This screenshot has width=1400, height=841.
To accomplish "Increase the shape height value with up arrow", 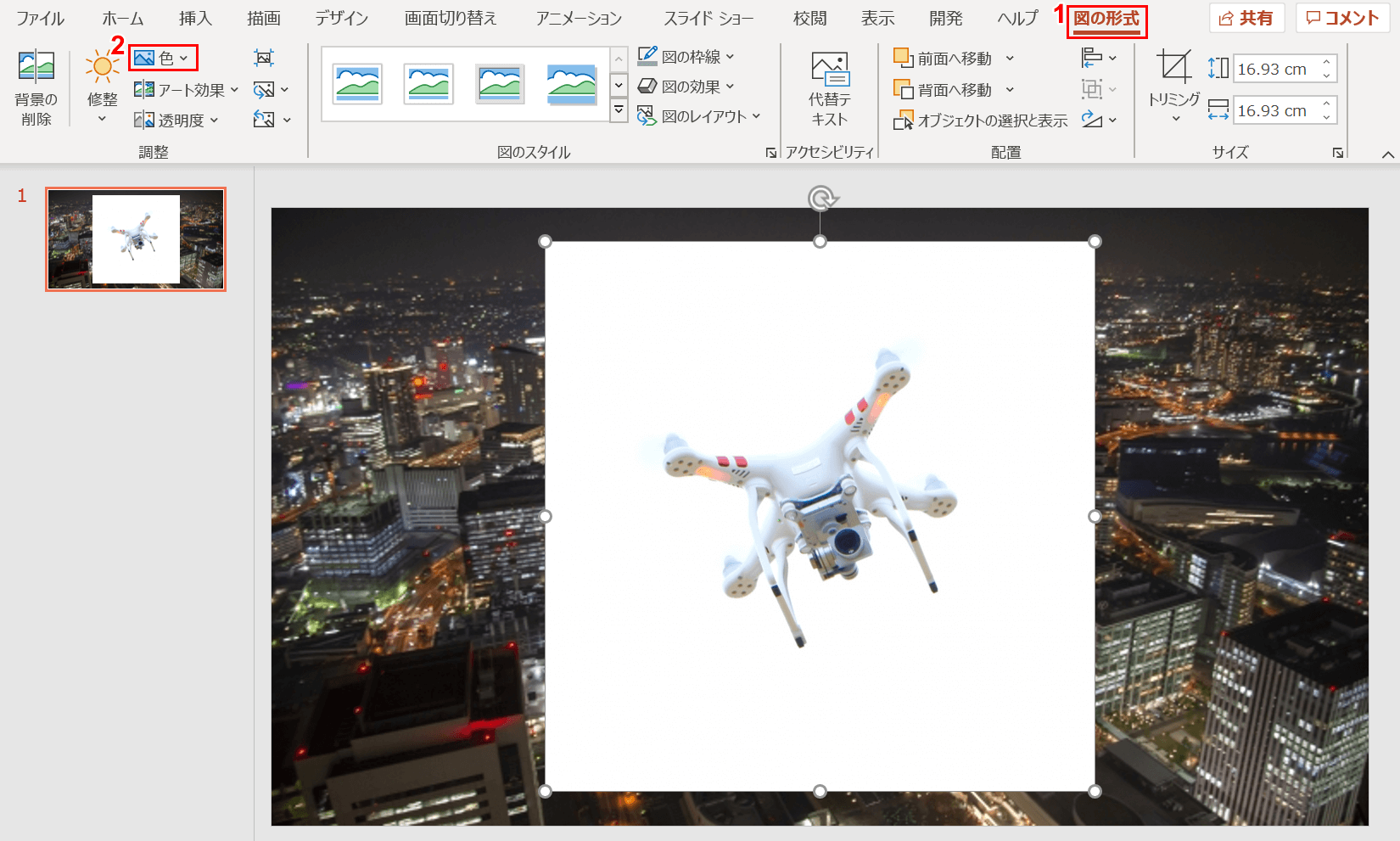I will point(1326,63).
